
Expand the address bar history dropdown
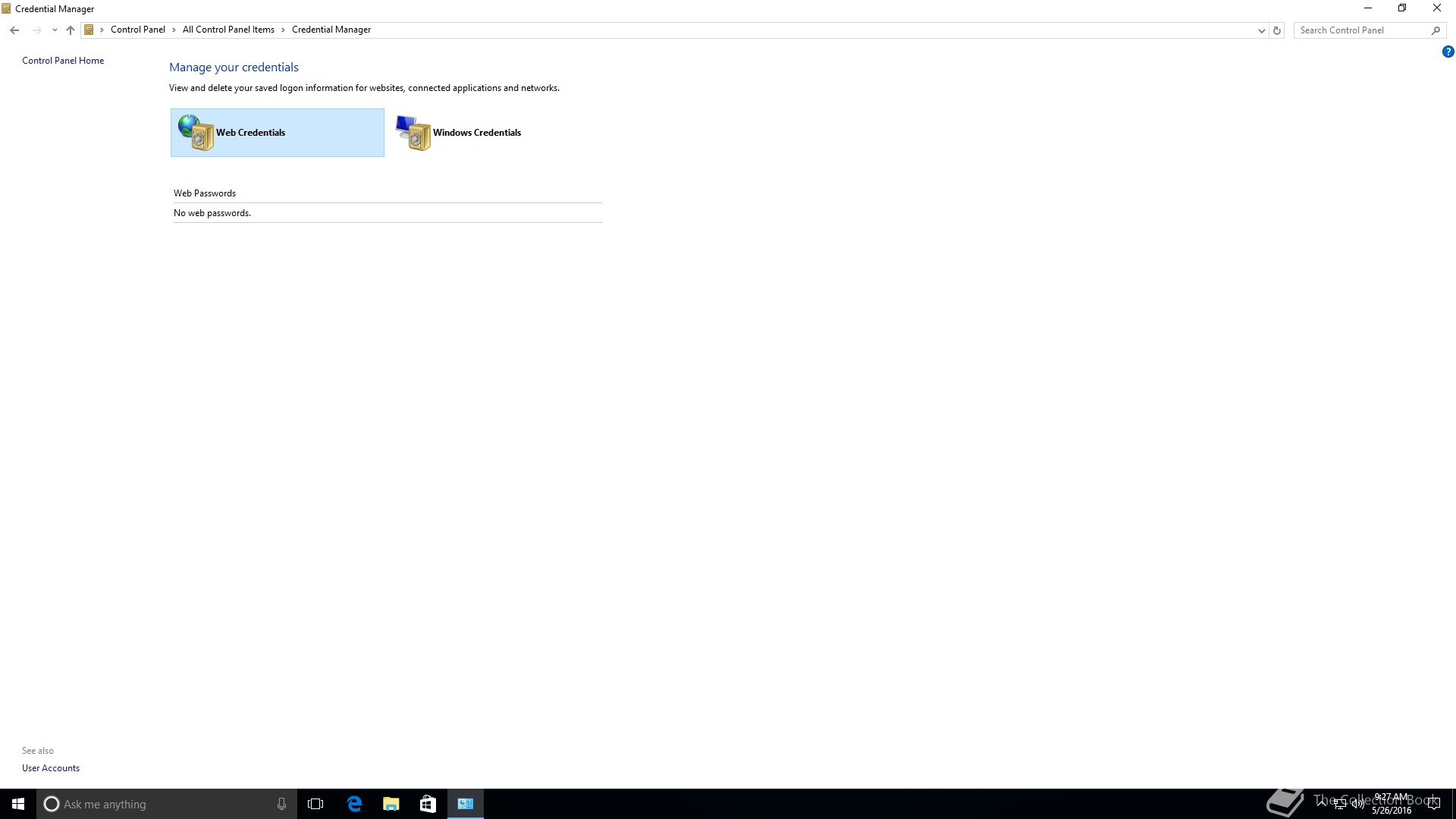(x=1261, y=30)
